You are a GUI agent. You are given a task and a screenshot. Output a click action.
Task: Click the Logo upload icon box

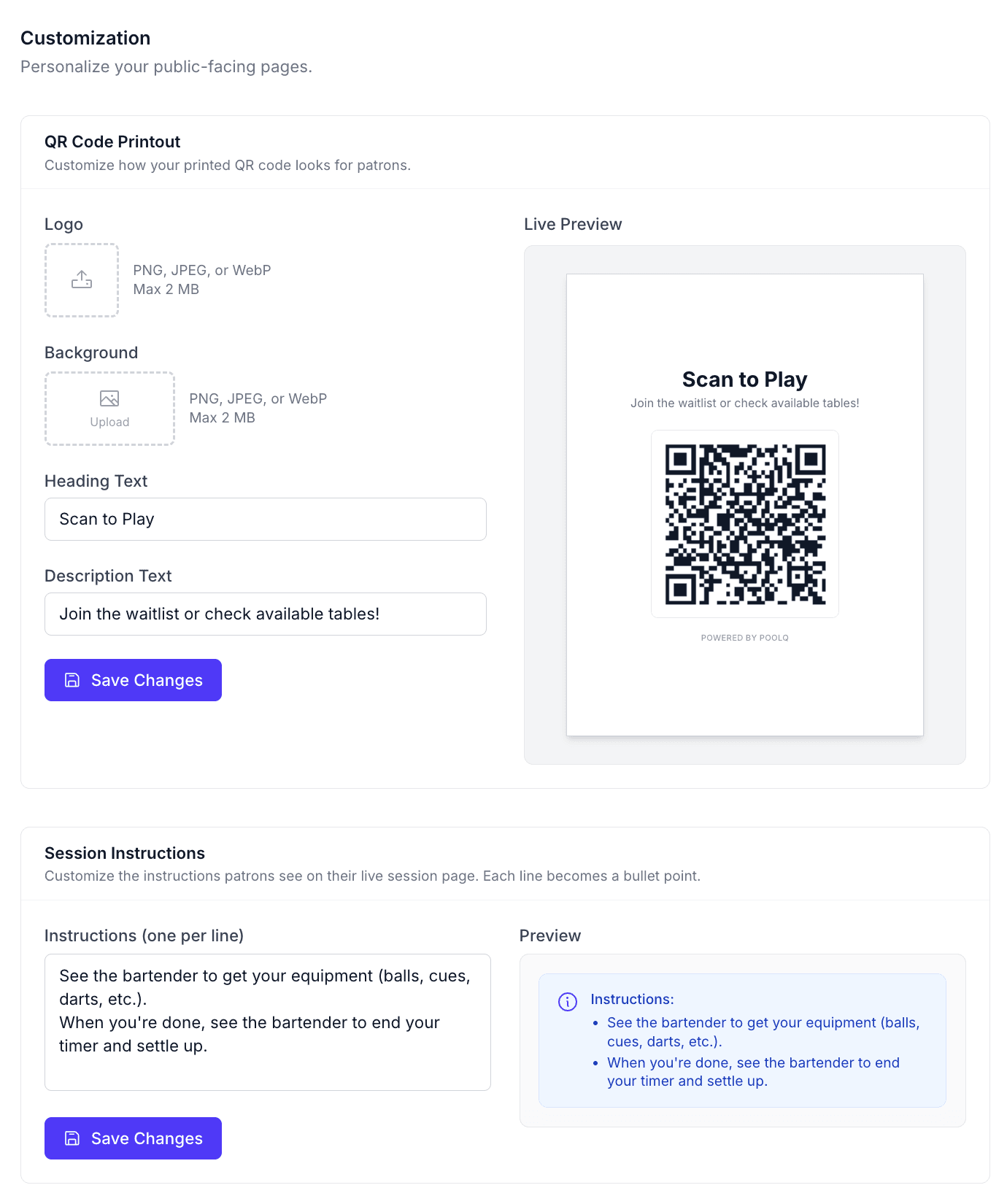[x=82, y=280]
